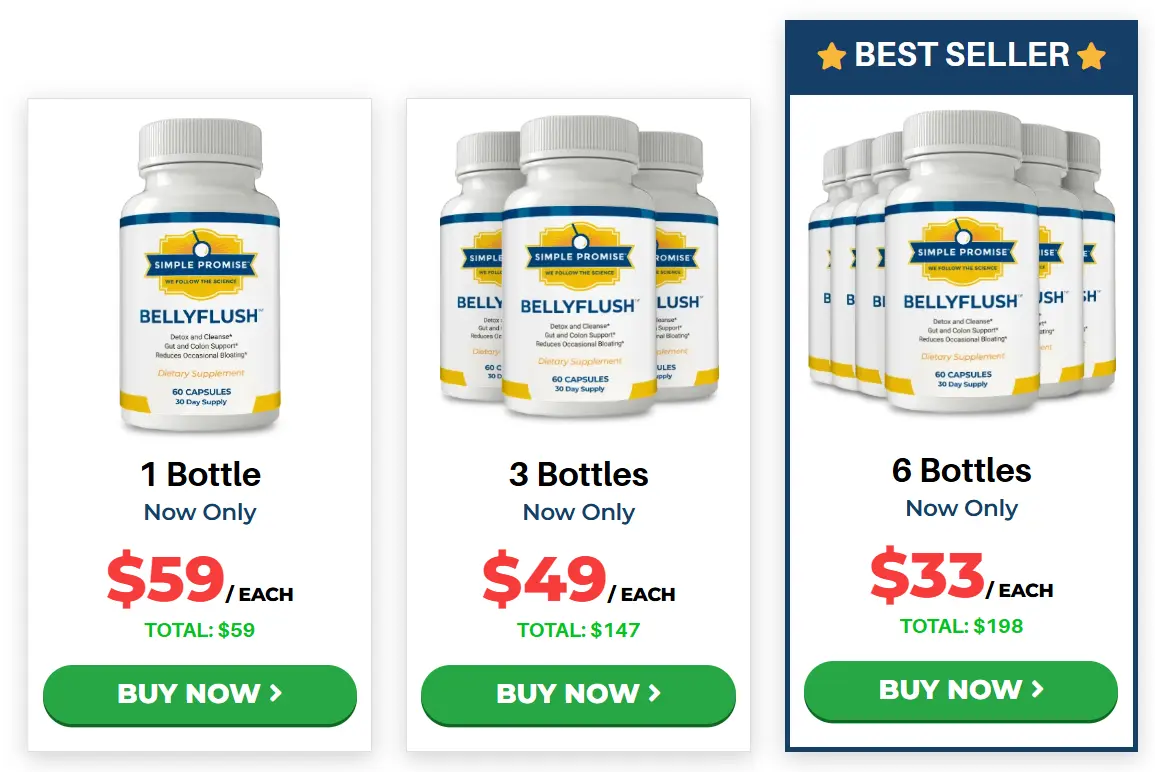1155x772 pixels.
Task: Click the Total: $59 text
Action: (x=200, y=631)
